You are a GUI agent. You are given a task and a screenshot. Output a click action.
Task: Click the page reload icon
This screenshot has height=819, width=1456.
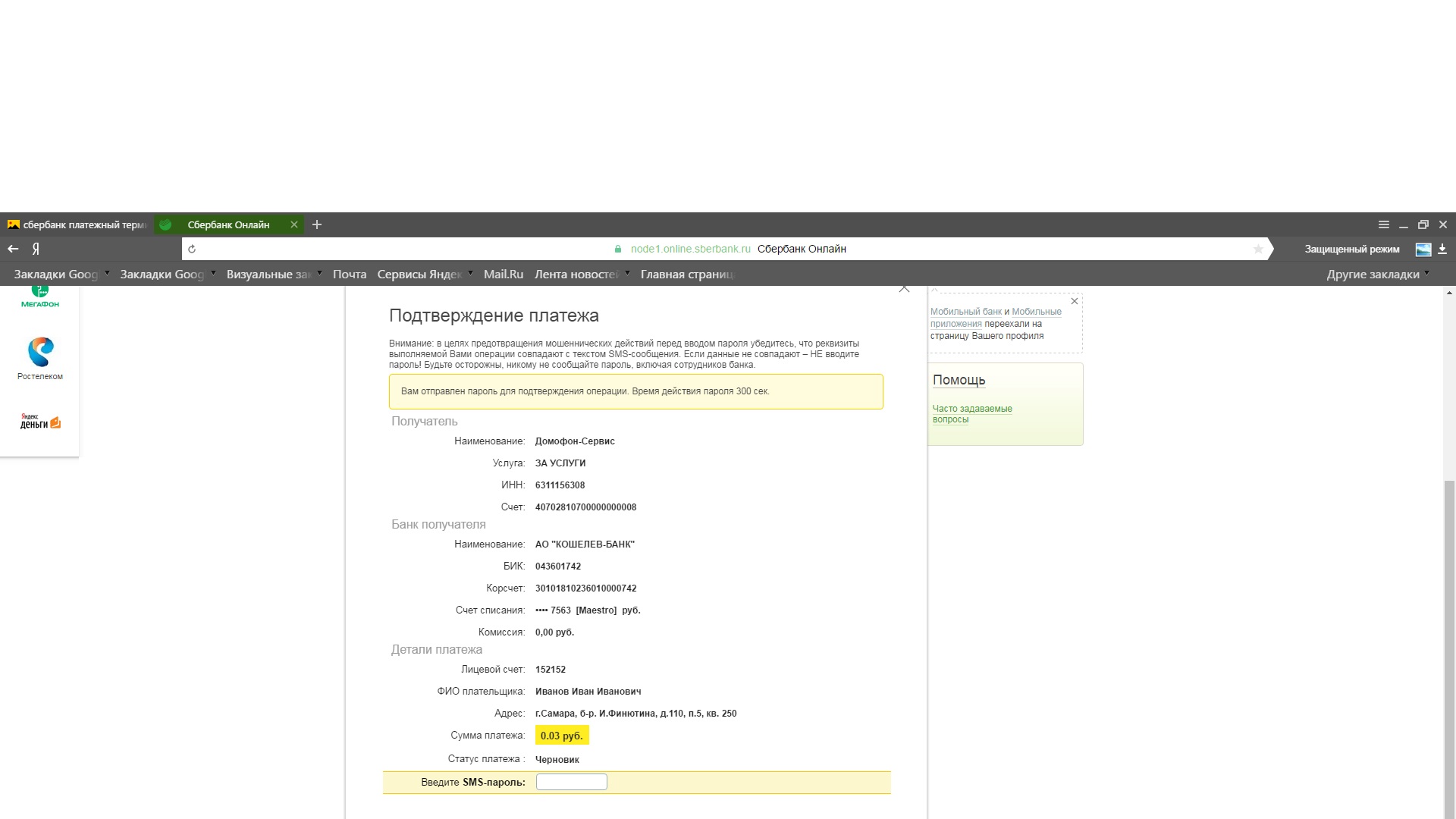pyautogui.click(x=192, y=249)
